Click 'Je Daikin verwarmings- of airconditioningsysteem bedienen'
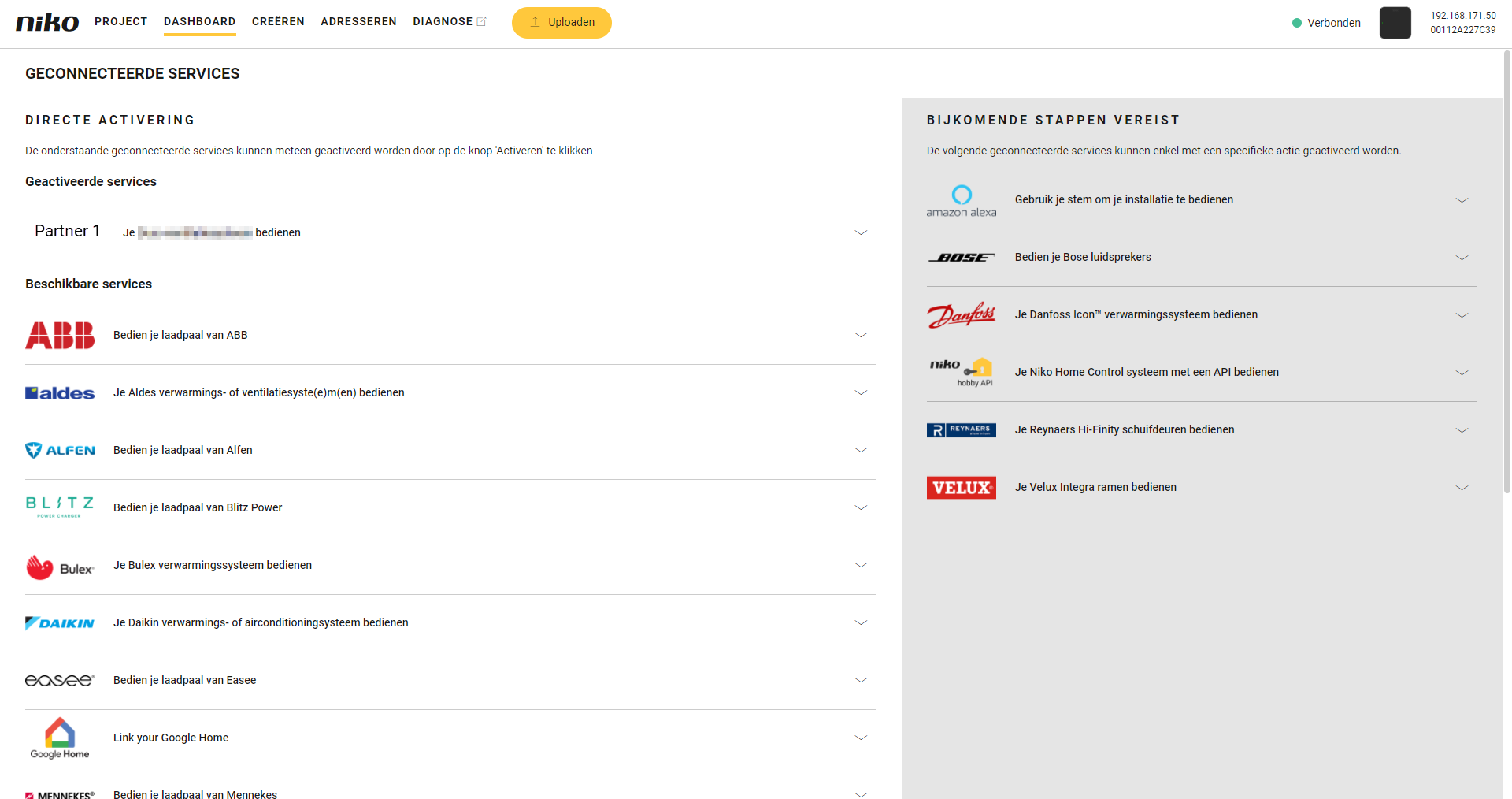The height and width of the screenshot is (799, 1512). coord(261,622)
